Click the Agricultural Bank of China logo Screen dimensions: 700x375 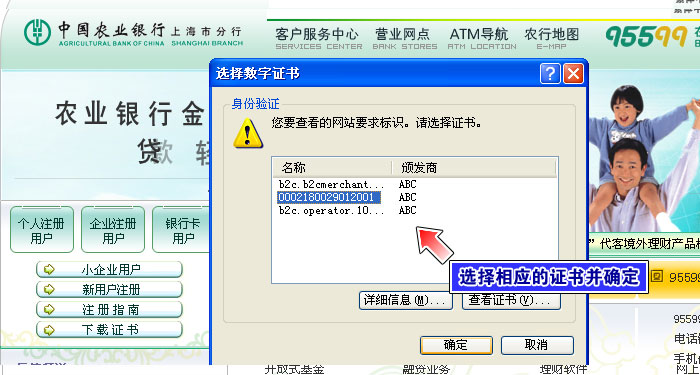pos(38,32)
